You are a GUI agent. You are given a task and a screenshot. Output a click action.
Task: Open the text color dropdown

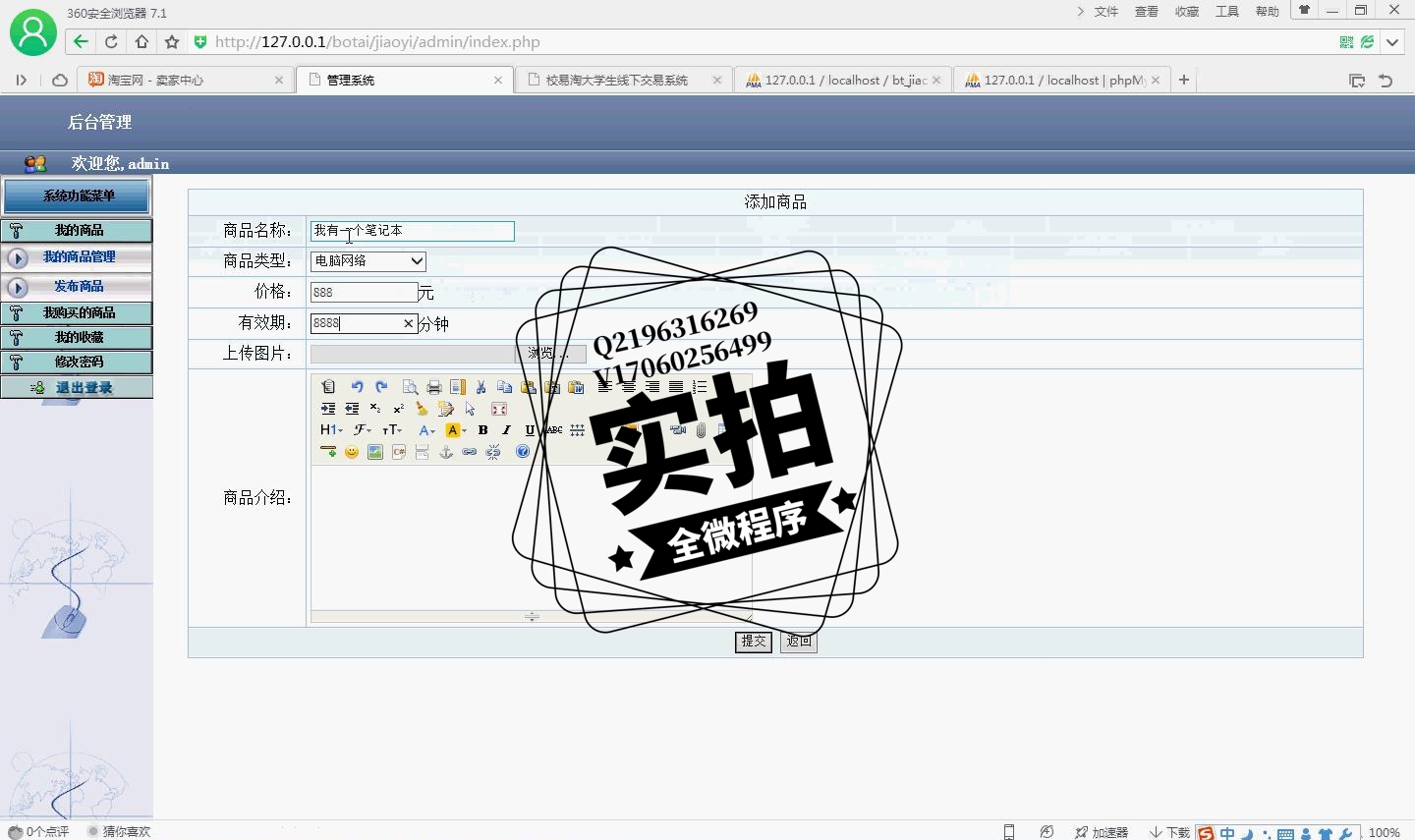[x=426, y=430]
